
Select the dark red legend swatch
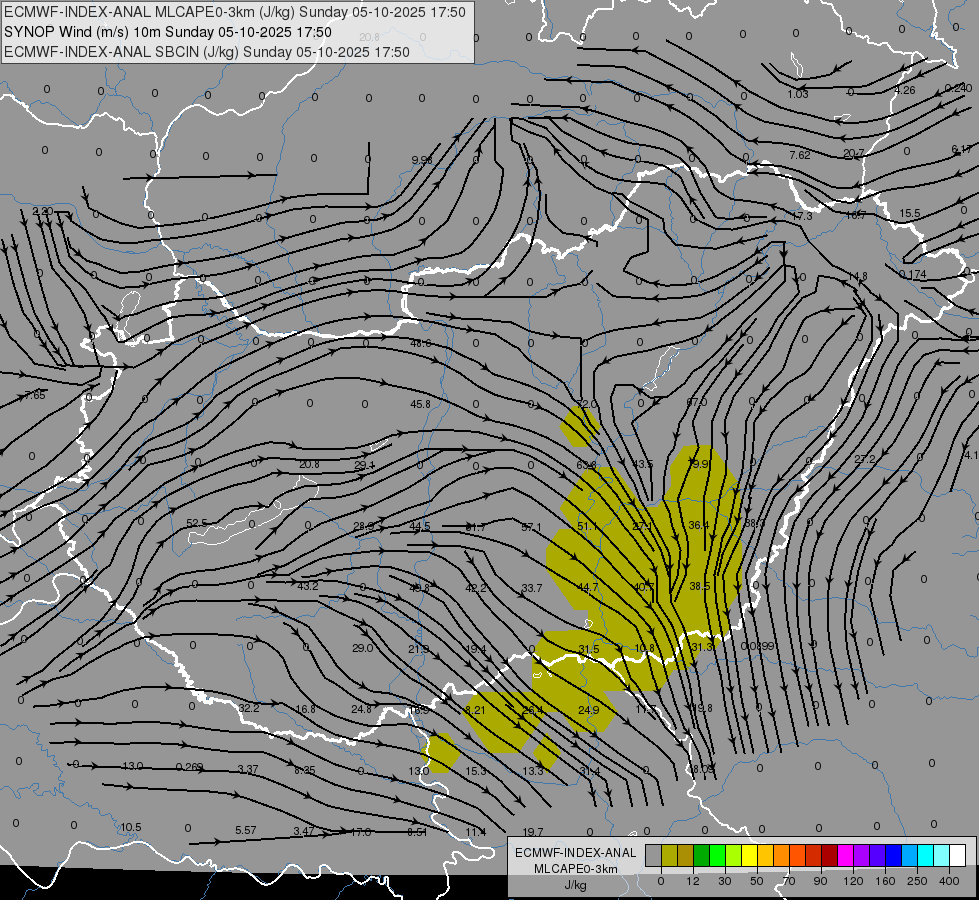(830, 855)
